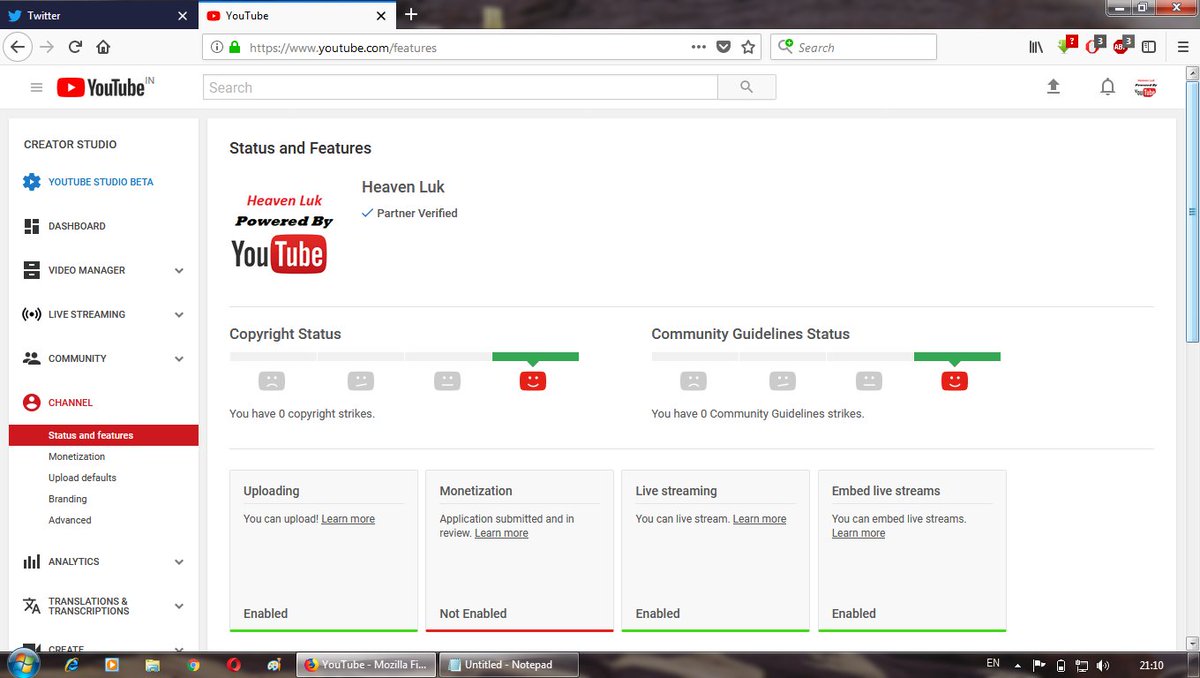The width and height of the screenshot is (1200, 678).
Task: Reload the current page
Action: [x=75, y=47]
